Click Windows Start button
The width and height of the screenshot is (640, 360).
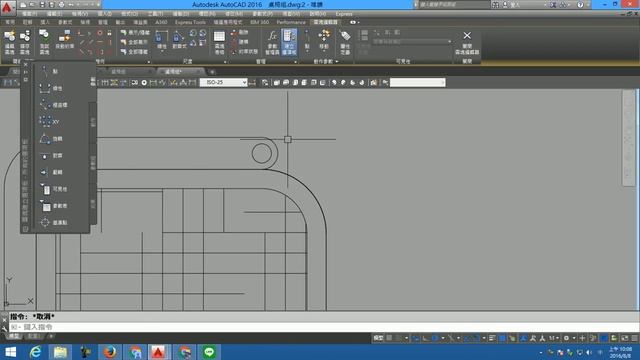tap(10, 352)
